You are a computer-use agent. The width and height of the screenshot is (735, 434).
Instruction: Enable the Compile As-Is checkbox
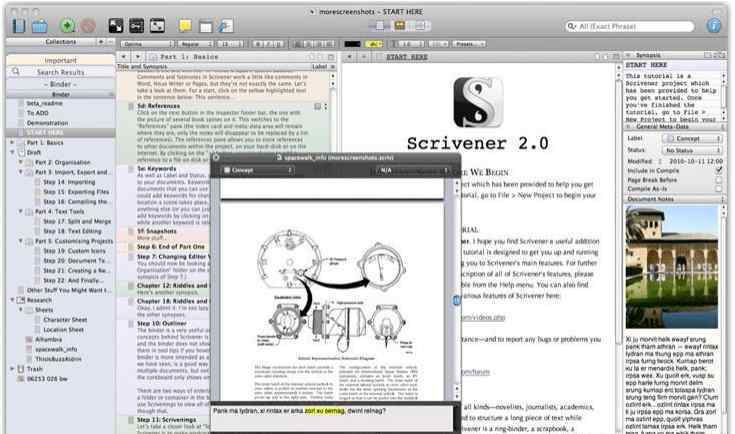click(718, 188)
